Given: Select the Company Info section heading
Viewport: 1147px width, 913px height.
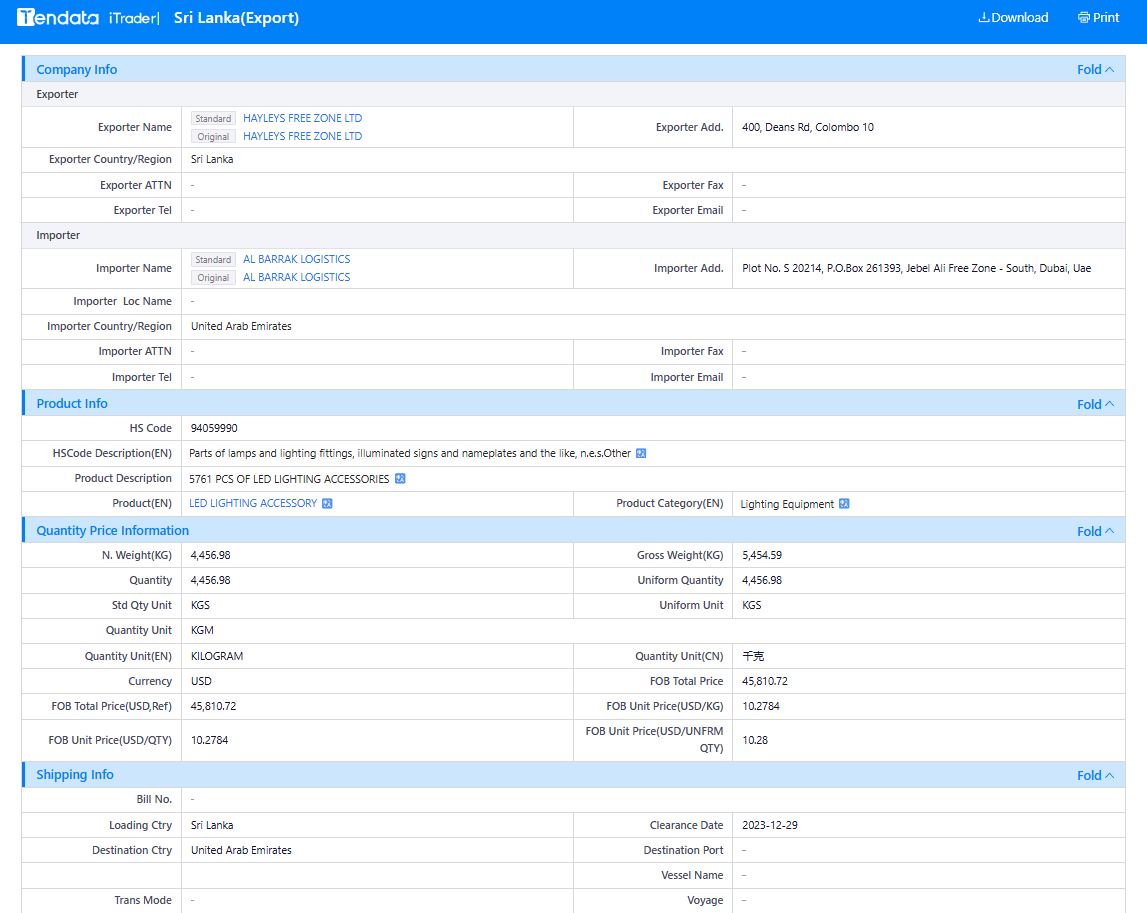Looking at the screenshot, I should coord(77,69).
